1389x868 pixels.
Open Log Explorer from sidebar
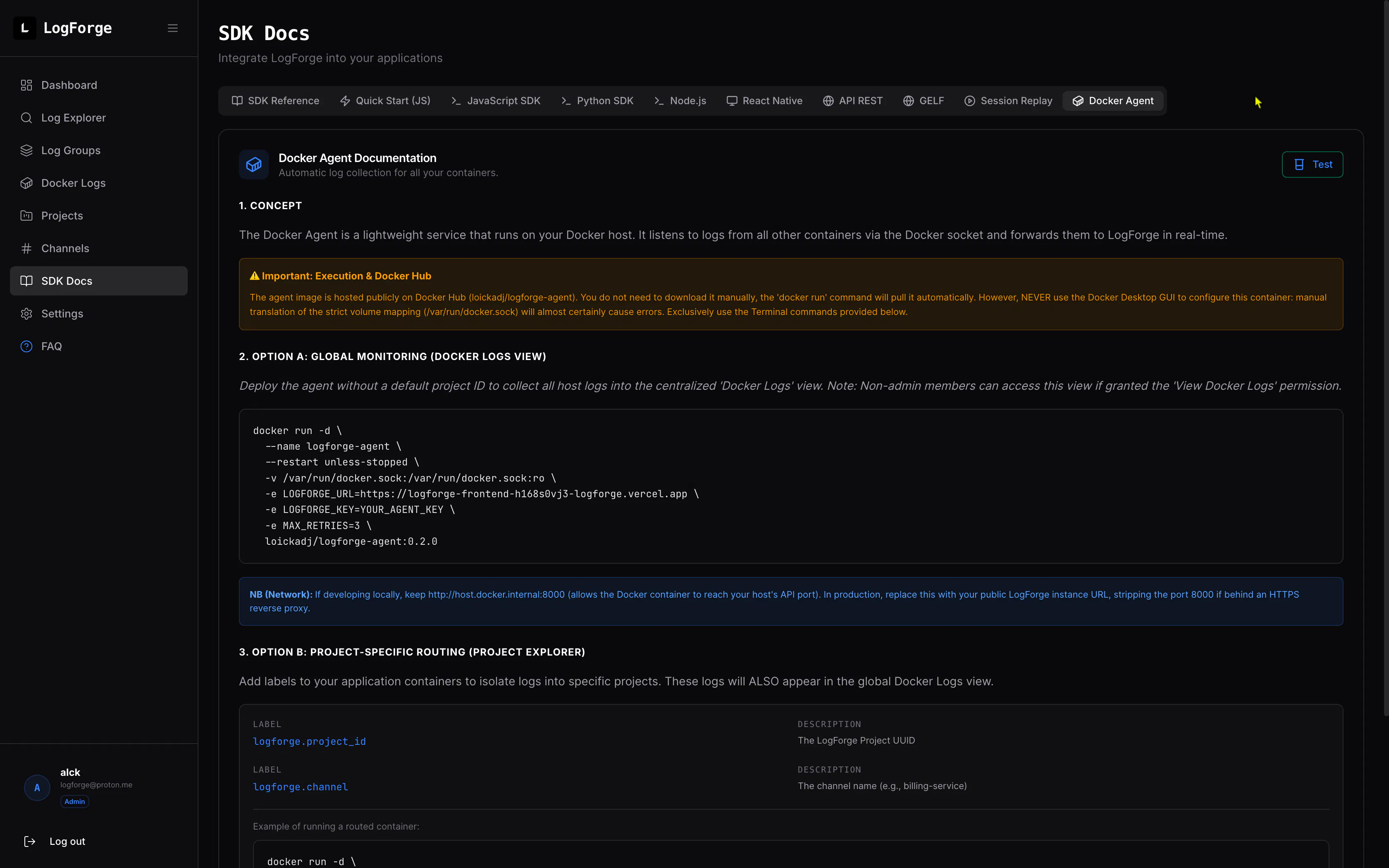[x=99, y=118]
